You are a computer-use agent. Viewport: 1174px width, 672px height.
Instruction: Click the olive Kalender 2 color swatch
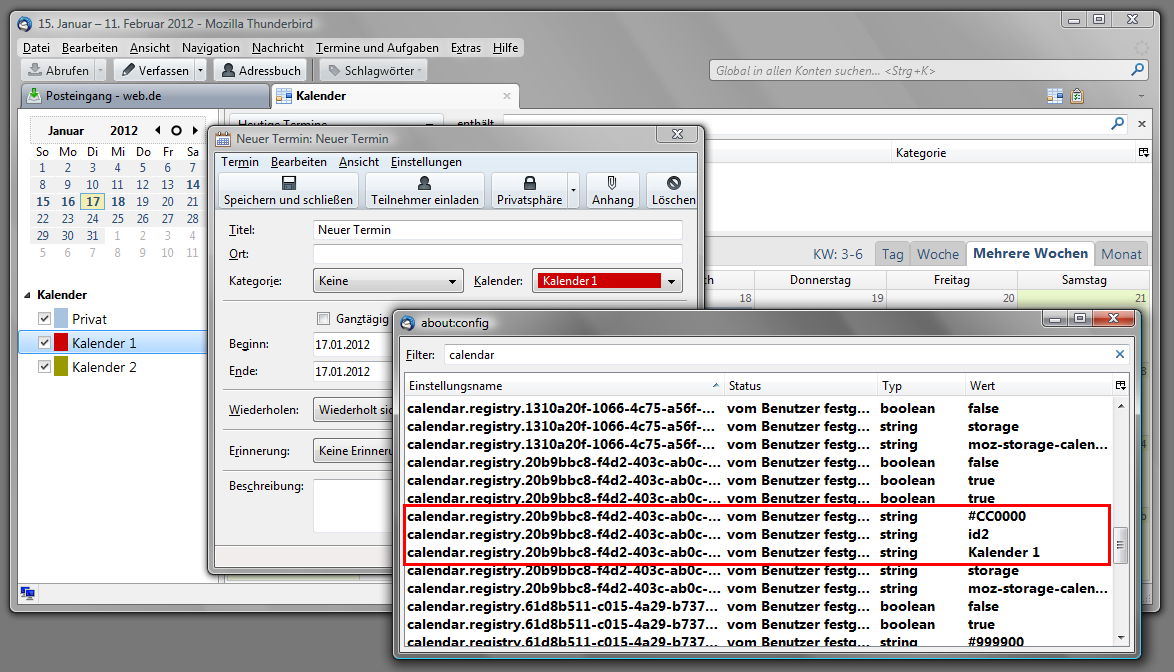(61, 367)
